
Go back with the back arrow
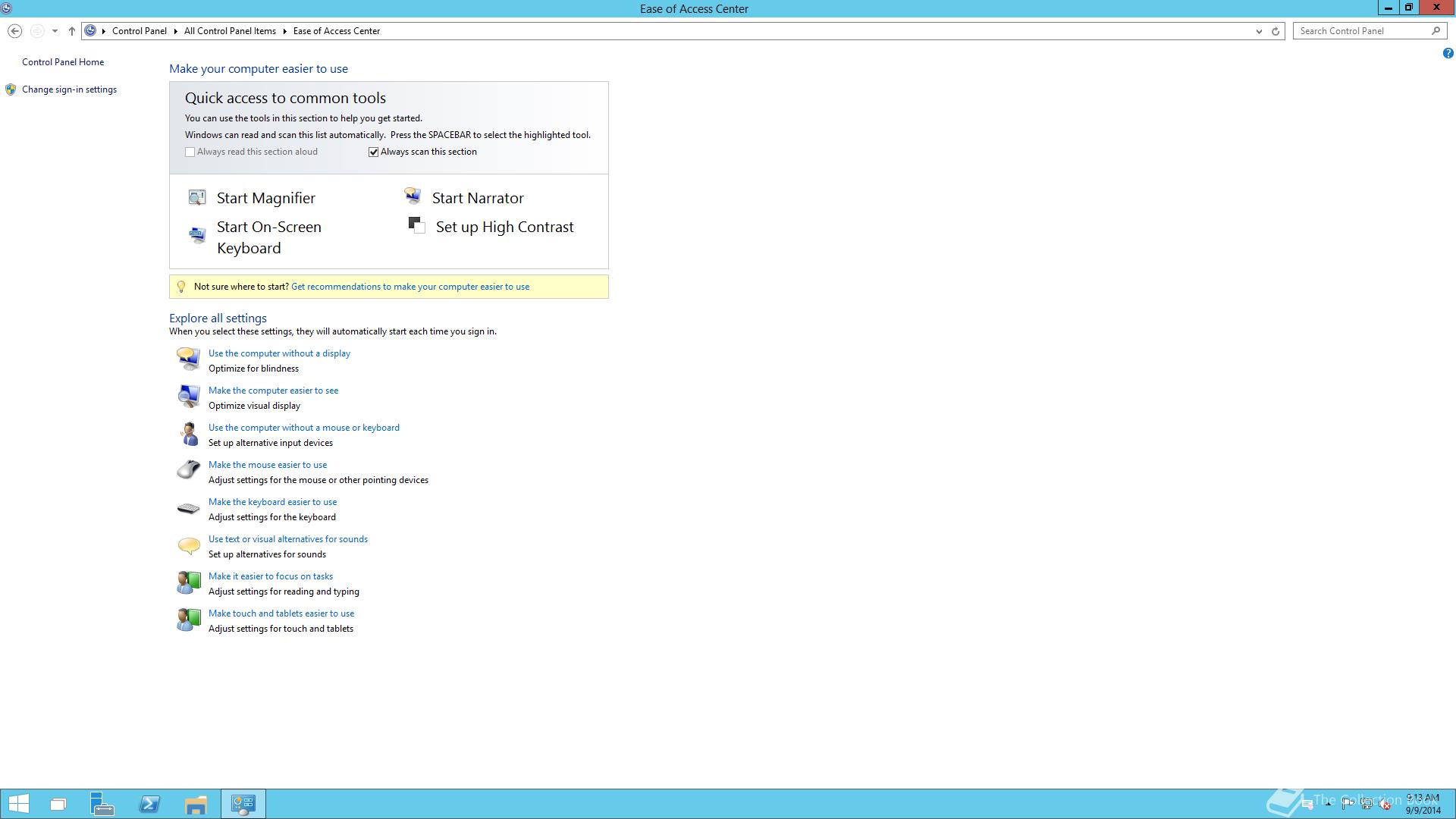pyautogui.click(x=14, y=31)
